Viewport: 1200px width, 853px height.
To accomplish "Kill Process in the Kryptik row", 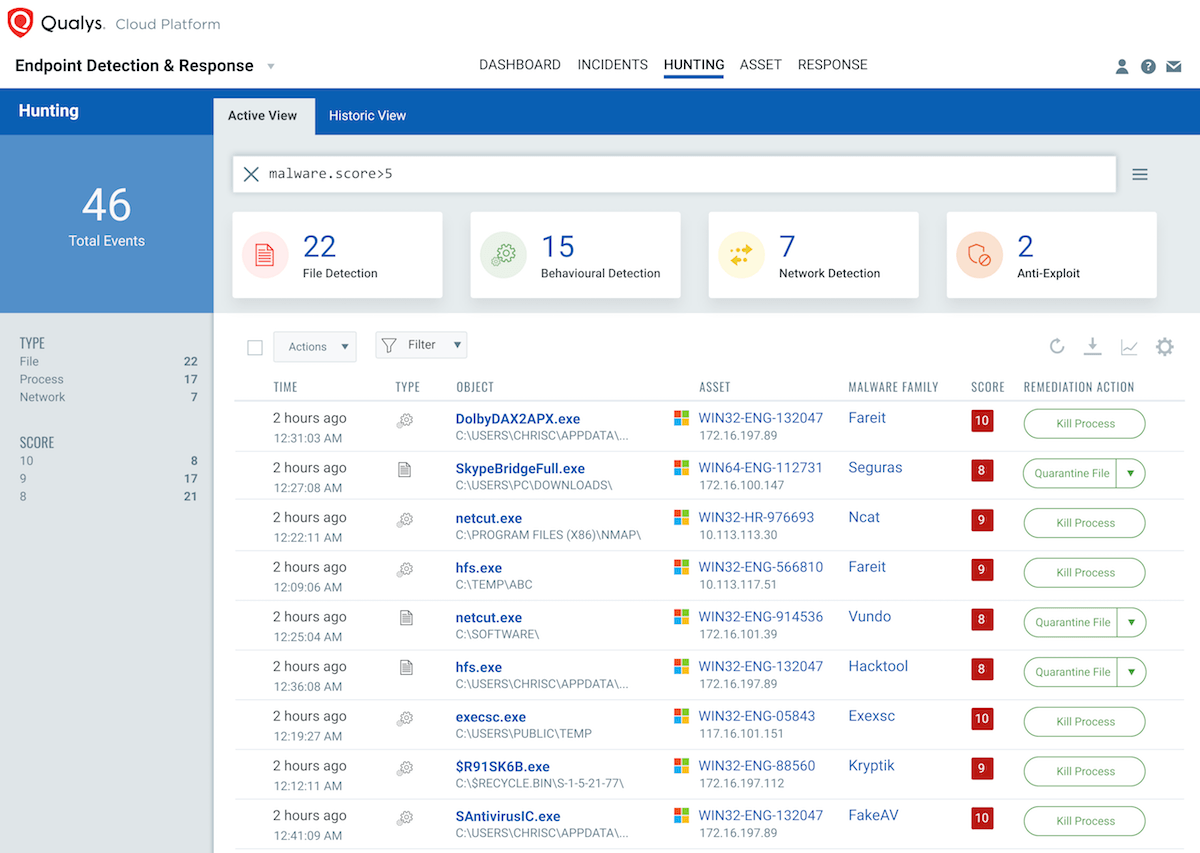I will 1085,771.
